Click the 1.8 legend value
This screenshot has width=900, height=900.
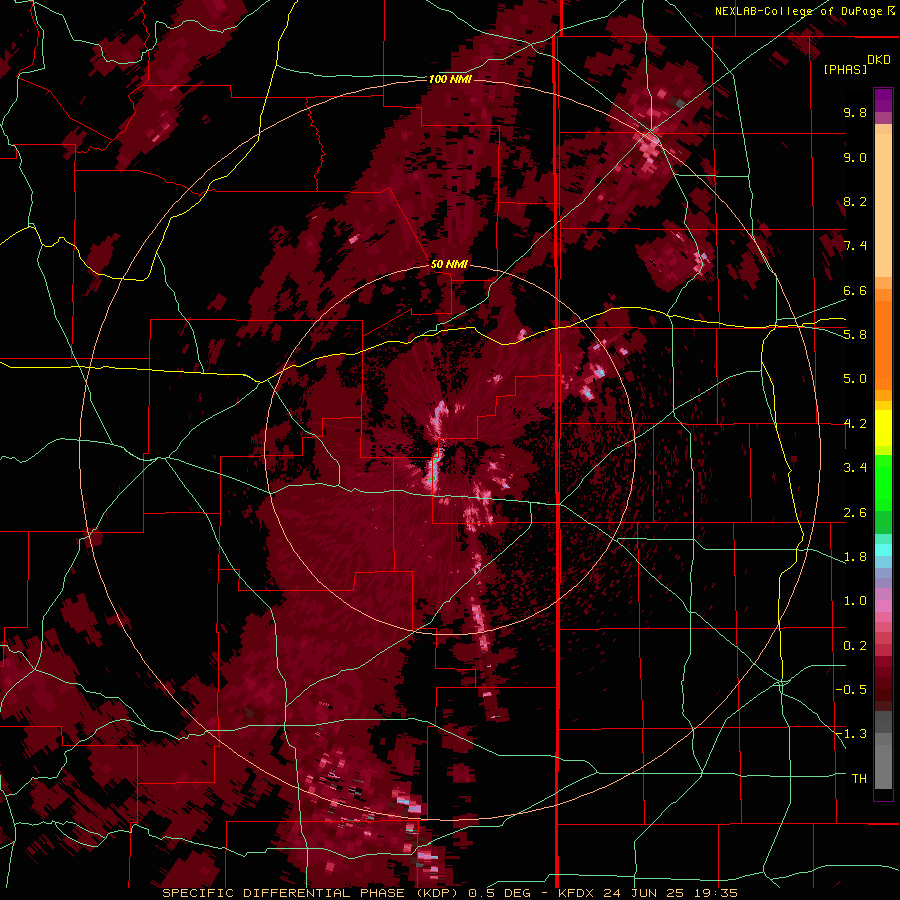click(855, 557)
